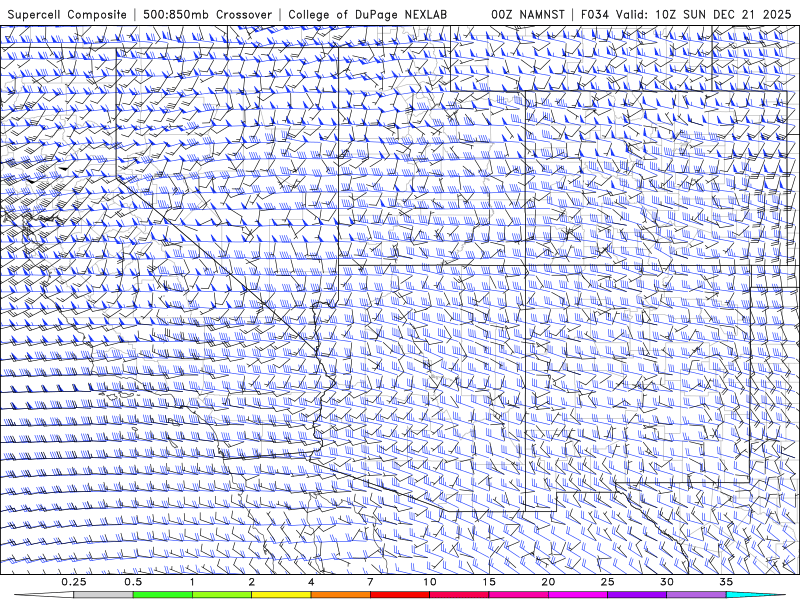Click the 2 label on the color scale
This screenshot has height=600, width=800.
(252, 582)
